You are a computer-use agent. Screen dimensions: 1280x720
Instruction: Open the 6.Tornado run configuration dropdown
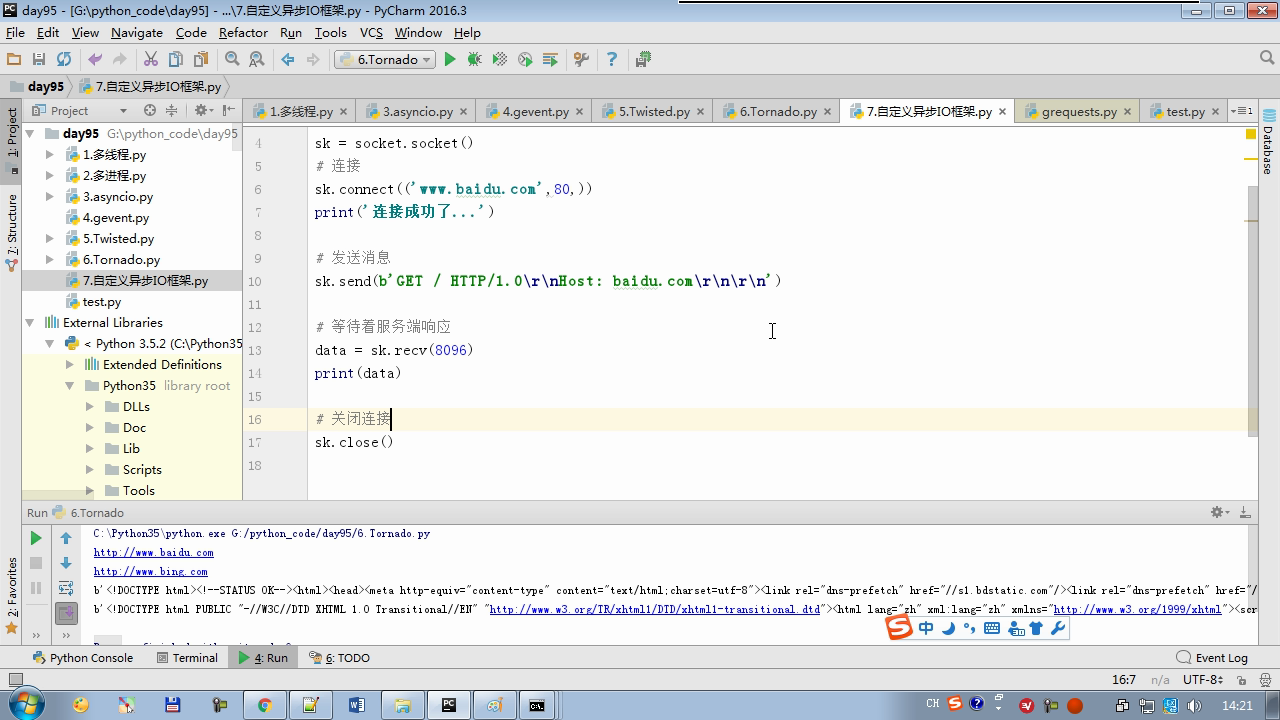(x=386, y=60)
